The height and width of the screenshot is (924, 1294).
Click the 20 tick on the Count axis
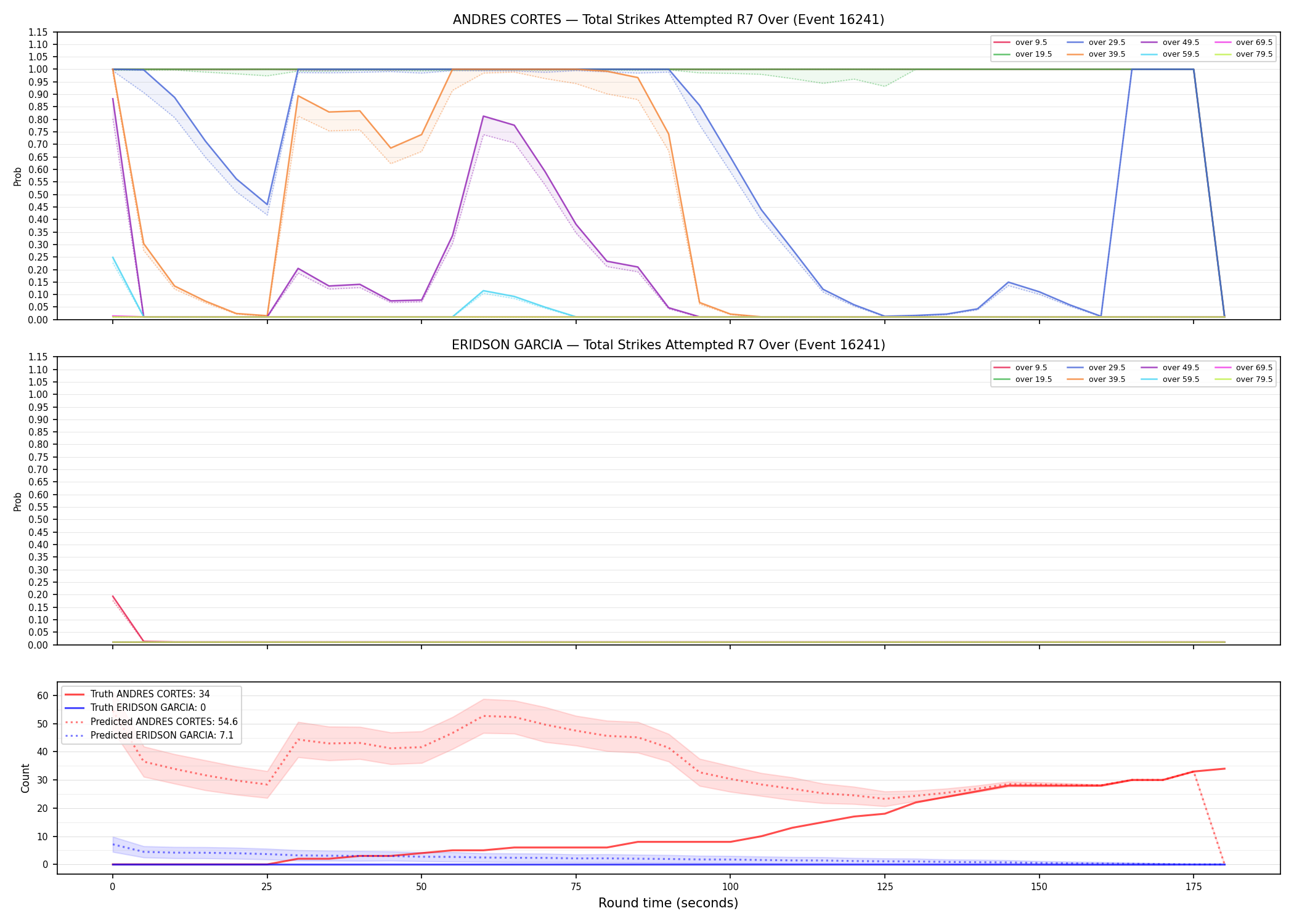pos(43,809)
